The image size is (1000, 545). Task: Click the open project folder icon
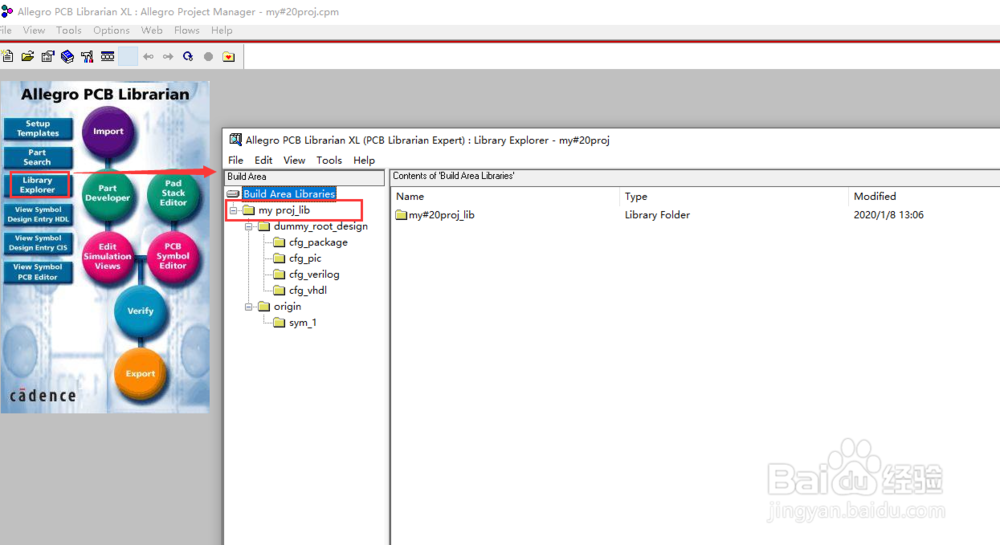click(27, 56)
